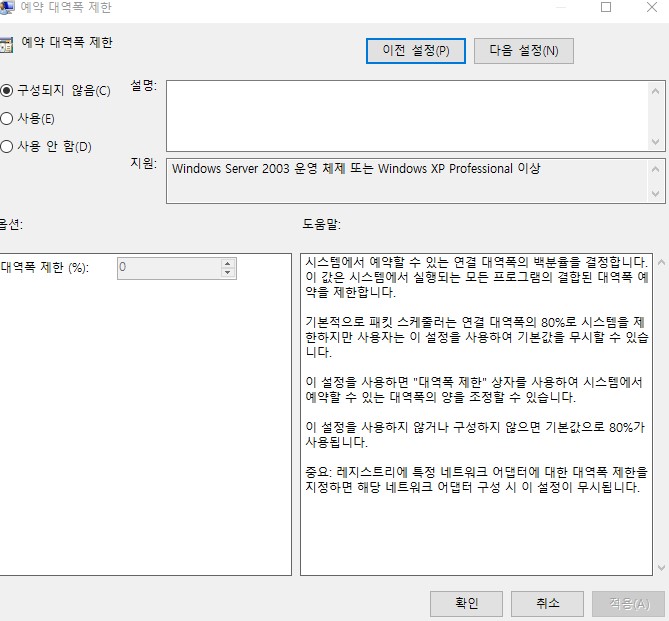Close the 예약 대역폭 제한 dialog
Viewport: 669px width, 621px height.
(x=650, y=7)
